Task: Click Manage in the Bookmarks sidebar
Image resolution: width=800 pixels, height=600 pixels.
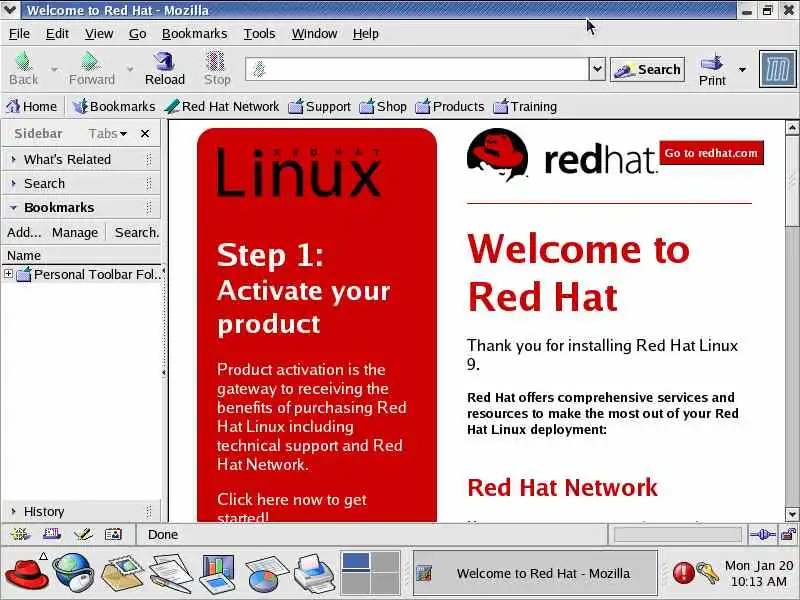Action: click(74, 233)
